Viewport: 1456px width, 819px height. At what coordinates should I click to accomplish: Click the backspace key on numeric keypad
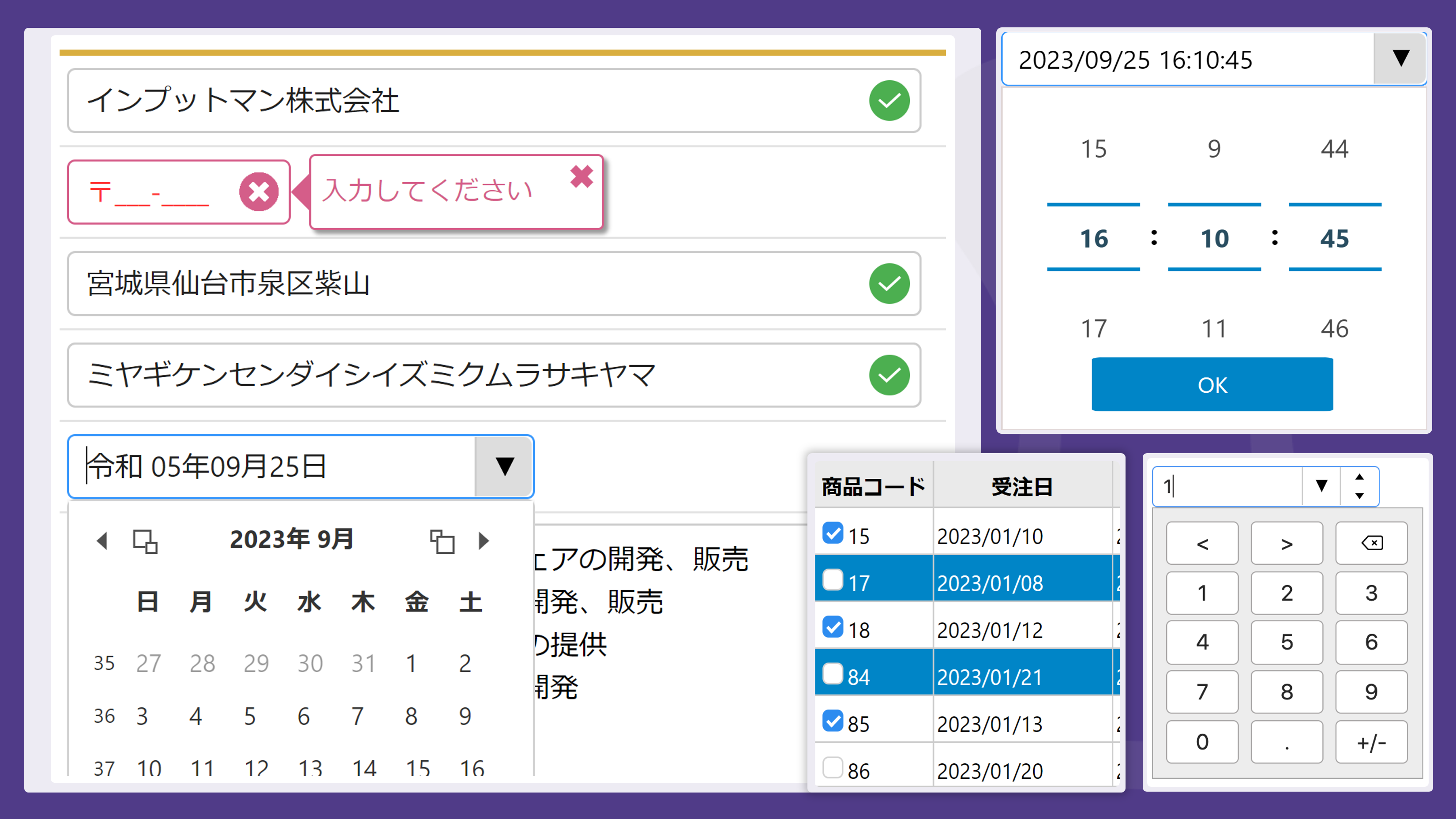(x=1371, y=543)
